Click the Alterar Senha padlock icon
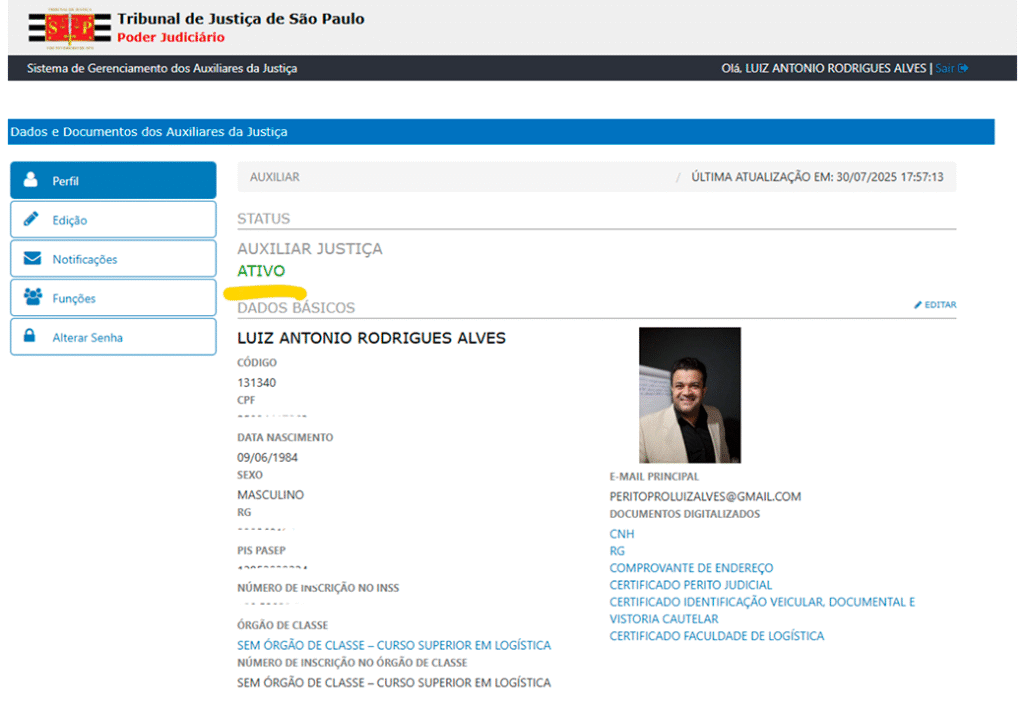Image resolution: width=1024 pixels, height=709 pixels. click(32, 337)
